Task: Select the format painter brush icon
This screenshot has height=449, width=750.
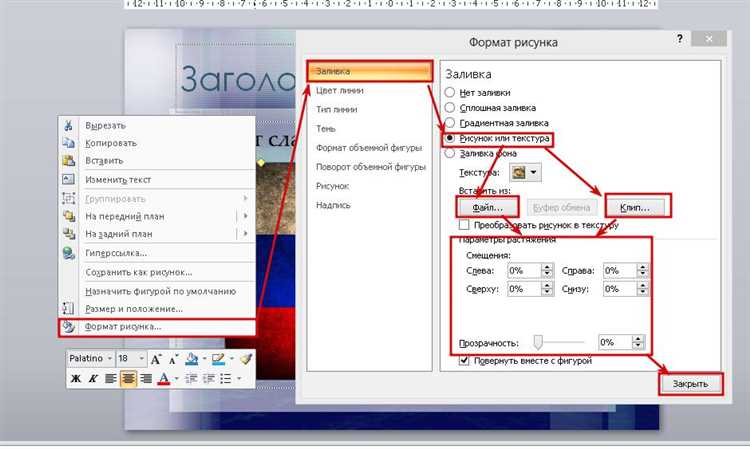Action: 246,359
